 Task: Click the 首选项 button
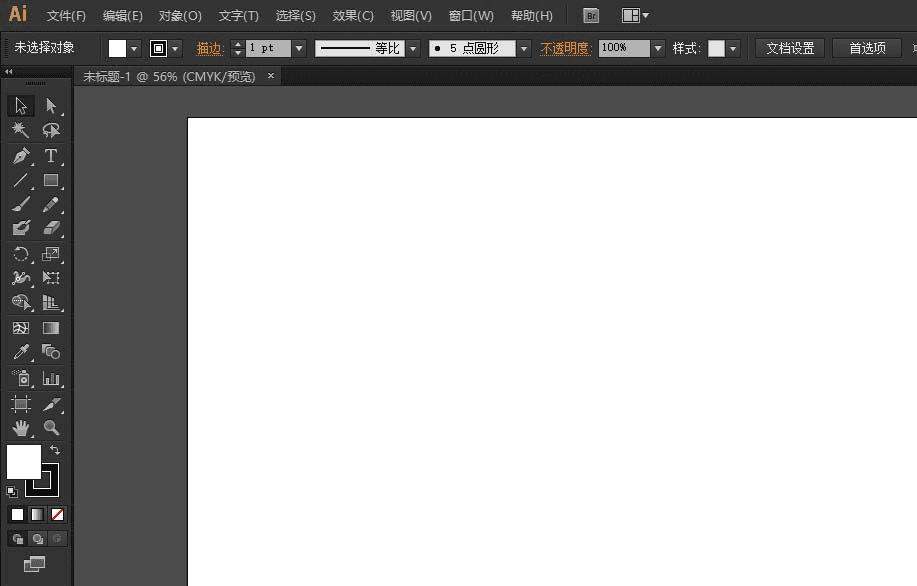pos(867,49)
